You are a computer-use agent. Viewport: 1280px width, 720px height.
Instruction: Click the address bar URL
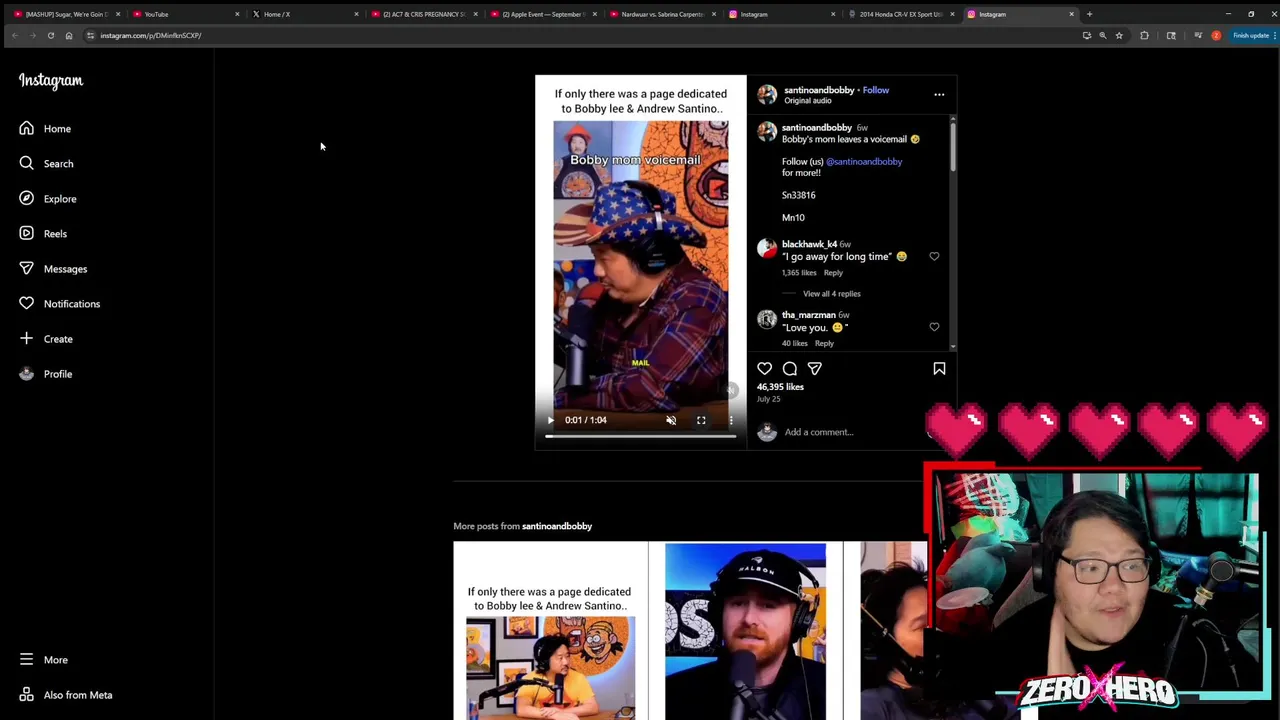[x=150, y=36]
